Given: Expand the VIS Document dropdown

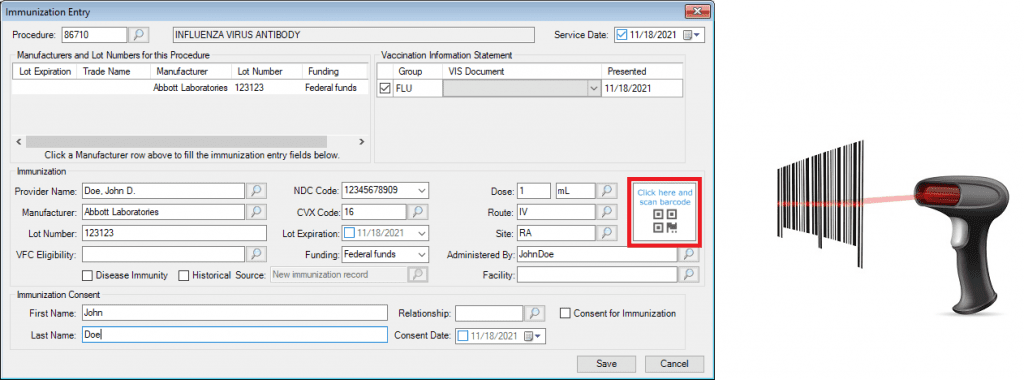Looking at the screenshot, I should coord(594,88).
